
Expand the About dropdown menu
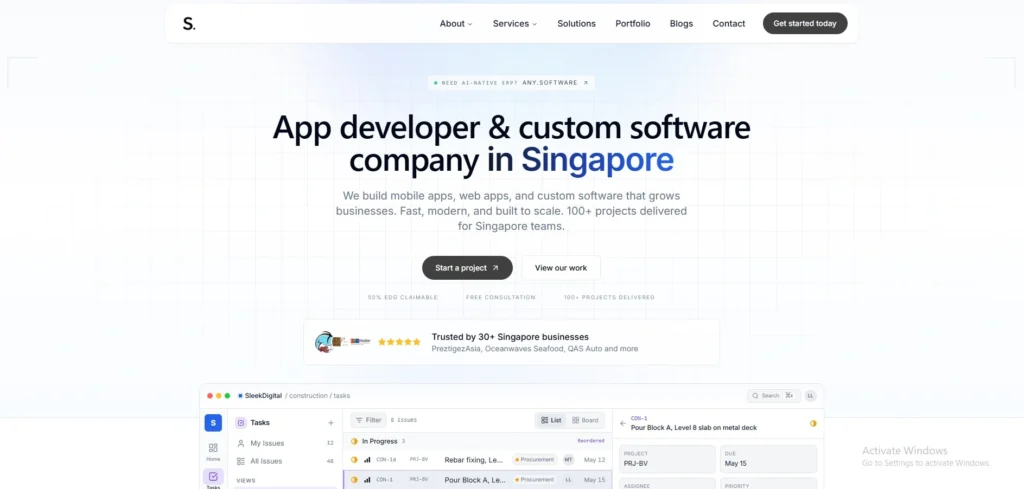[x=455, y=24]
